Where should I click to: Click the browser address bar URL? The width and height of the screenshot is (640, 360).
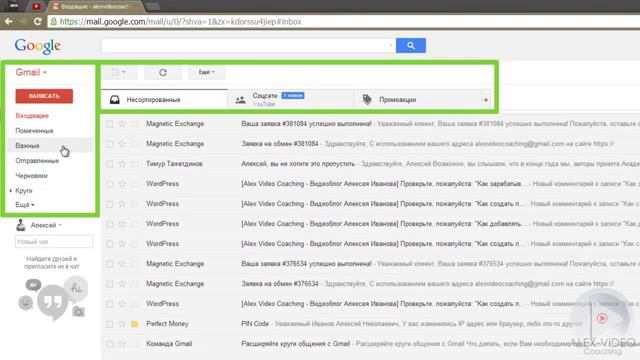click(180, 22)
